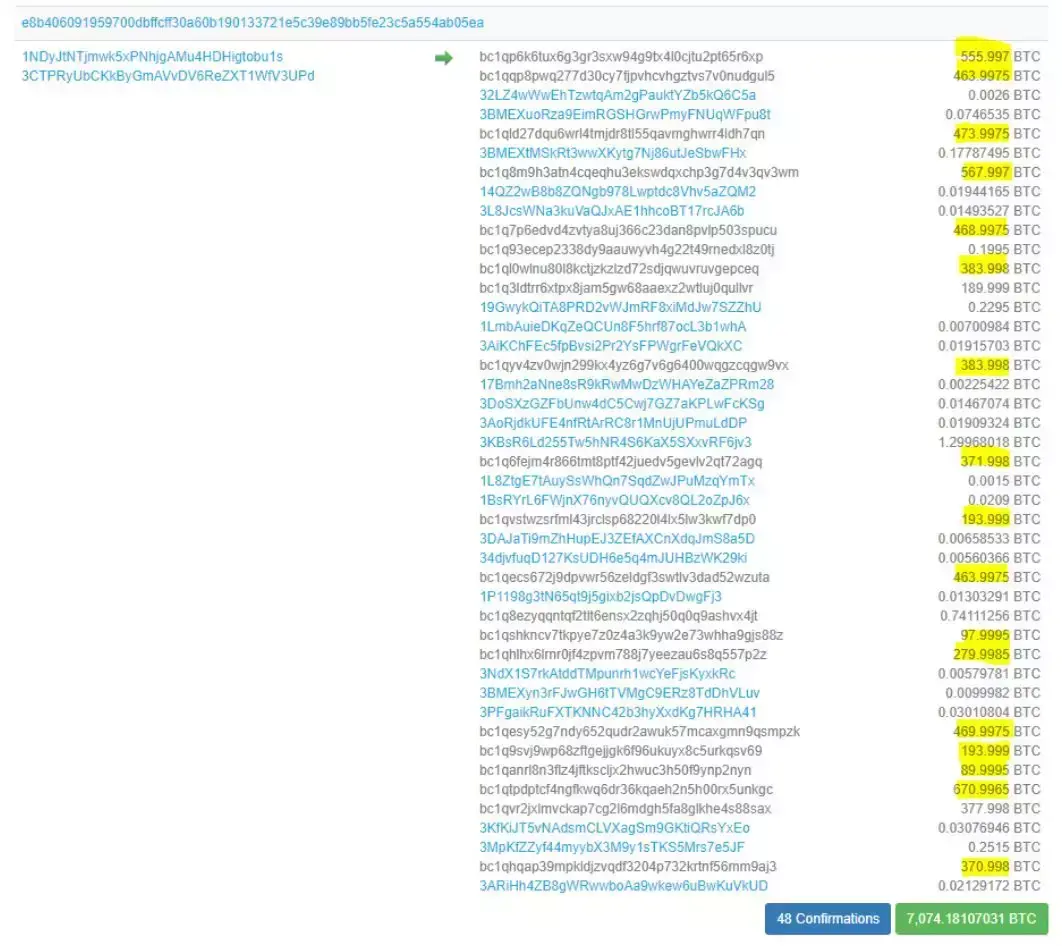Open output address 3BMEXuoRza9EimRGSHGrwPmyFNUqWFpu8t
1062x946 pixels.
pyautogui.click(x=624, y=114)
